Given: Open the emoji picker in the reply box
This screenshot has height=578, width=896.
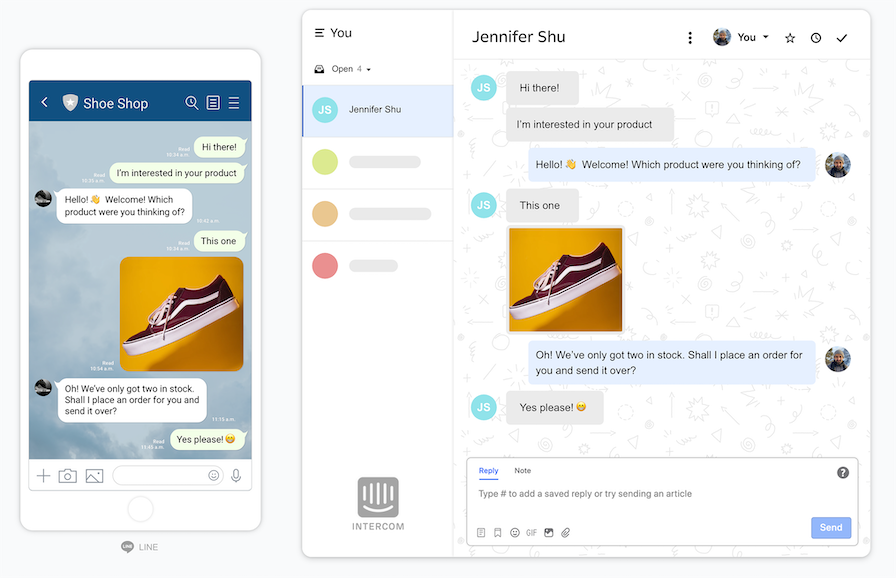Looking at the screenshot, I should (514, 532).
